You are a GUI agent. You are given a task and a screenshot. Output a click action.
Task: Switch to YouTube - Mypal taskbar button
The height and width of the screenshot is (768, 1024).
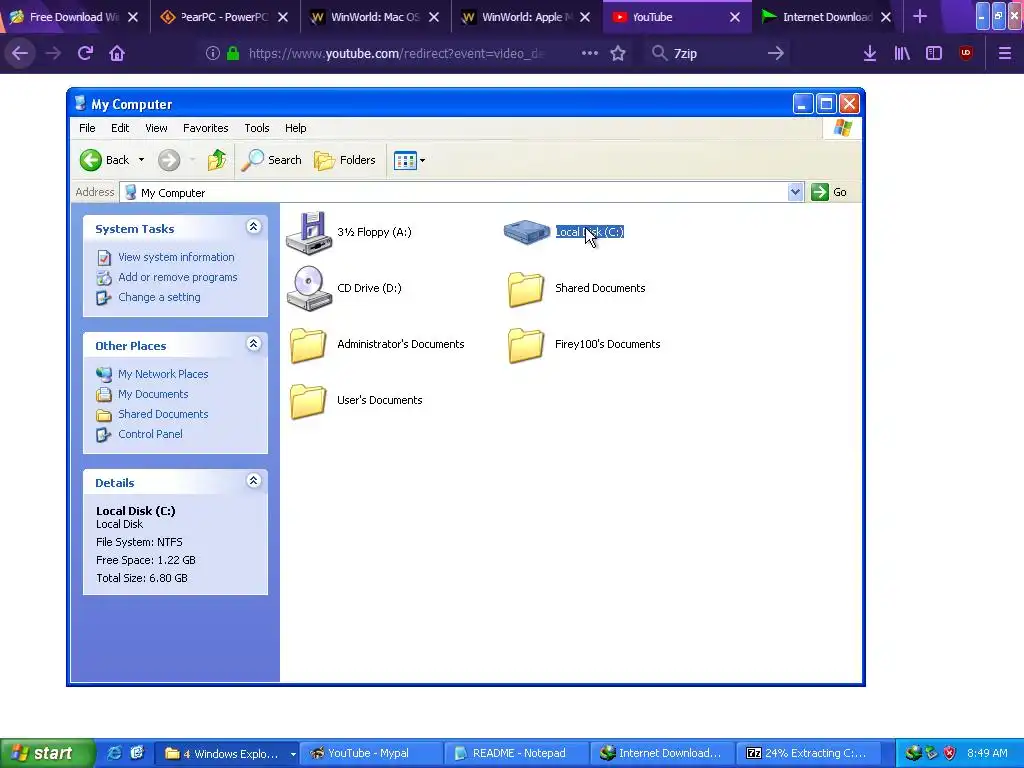(372, 754)
